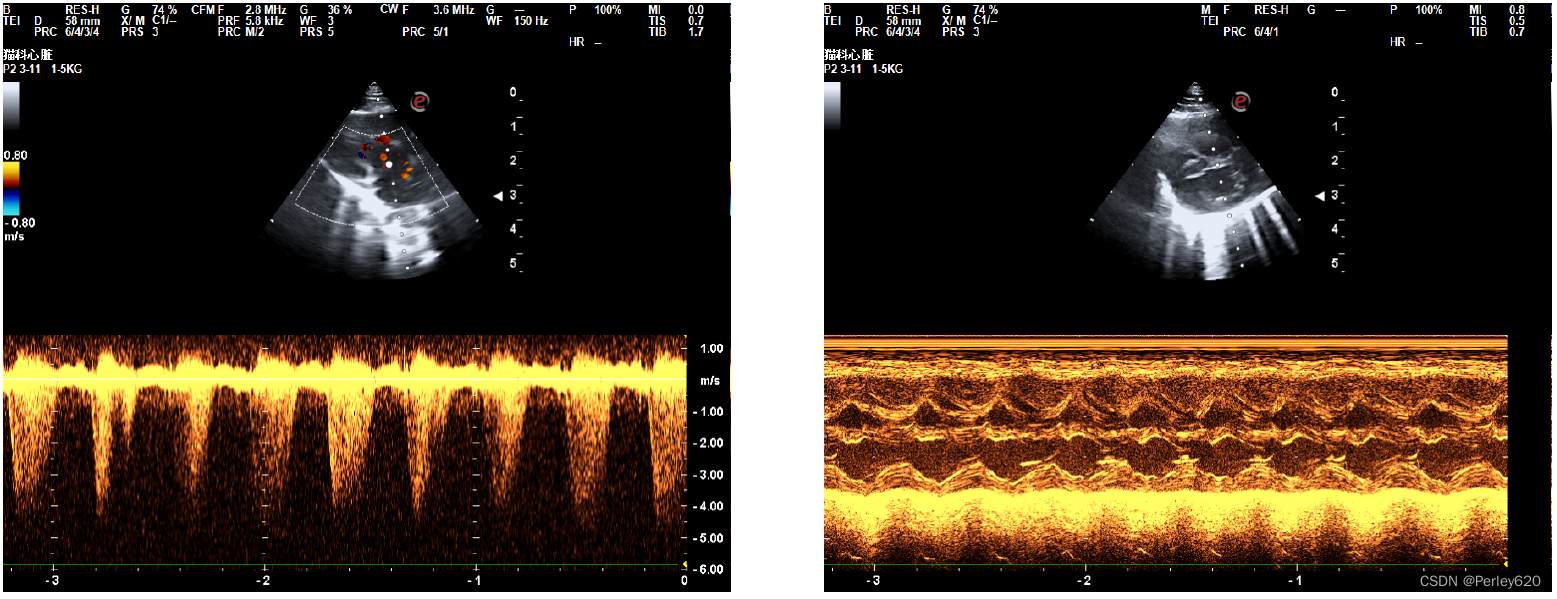Click the CW PRC value 5/1
The height and width of the screenshot is (599, 1557).
click(x=441, y=32)
